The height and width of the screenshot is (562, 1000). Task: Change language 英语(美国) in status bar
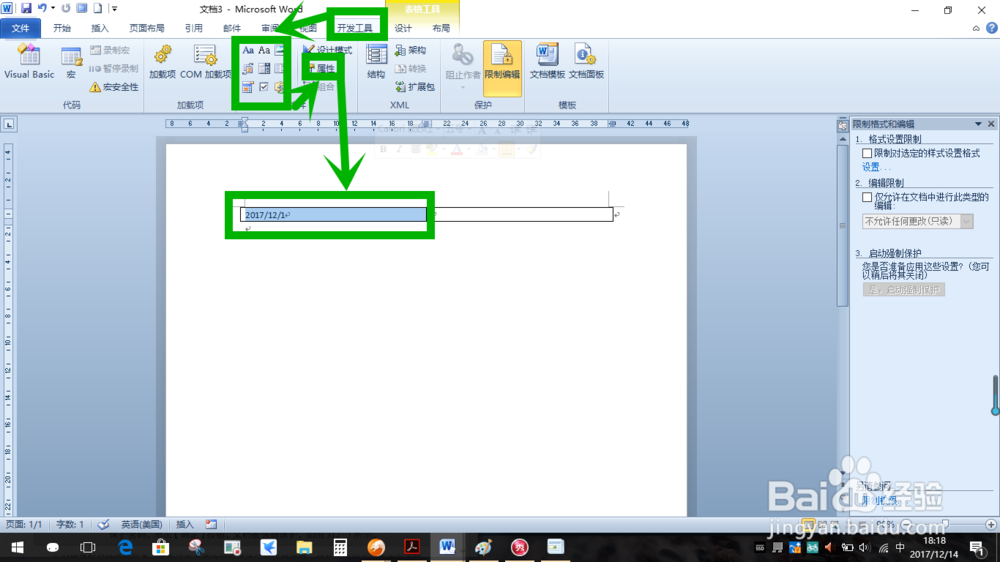coord(142,524)
